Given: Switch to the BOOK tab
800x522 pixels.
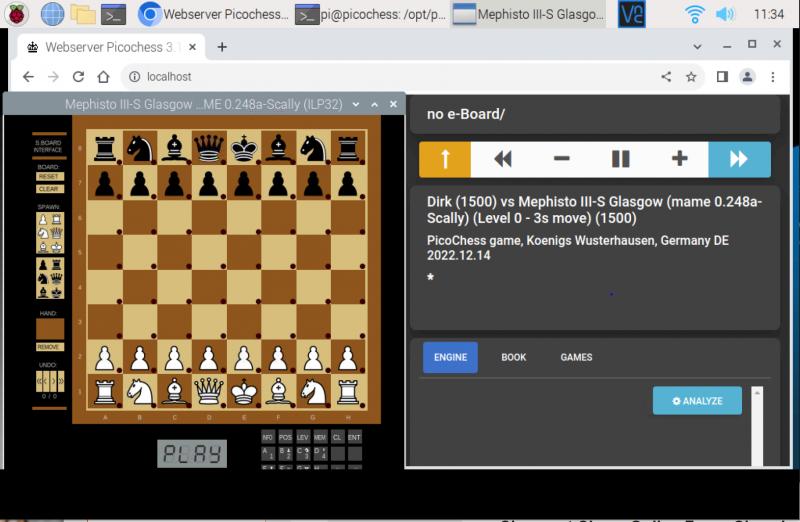Looking at the screenshot, I should (x=513, y=357).
